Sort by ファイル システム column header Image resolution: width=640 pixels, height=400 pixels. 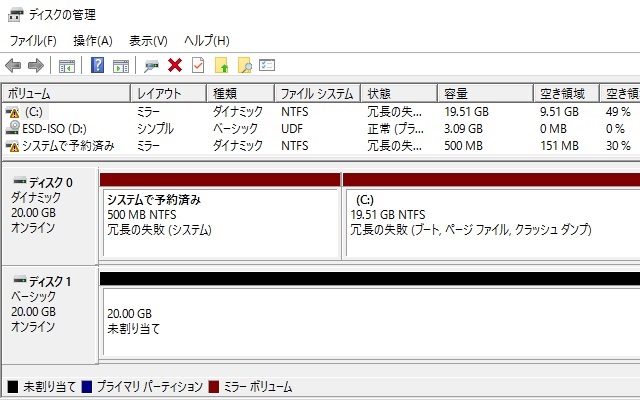pos(318,94)
